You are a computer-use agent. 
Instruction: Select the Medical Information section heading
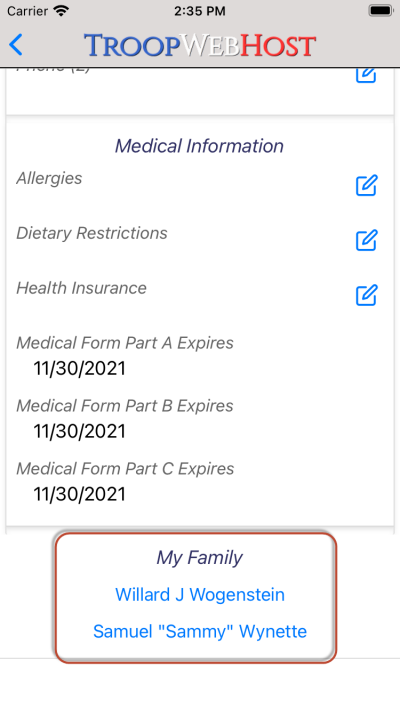coord(200,146)
